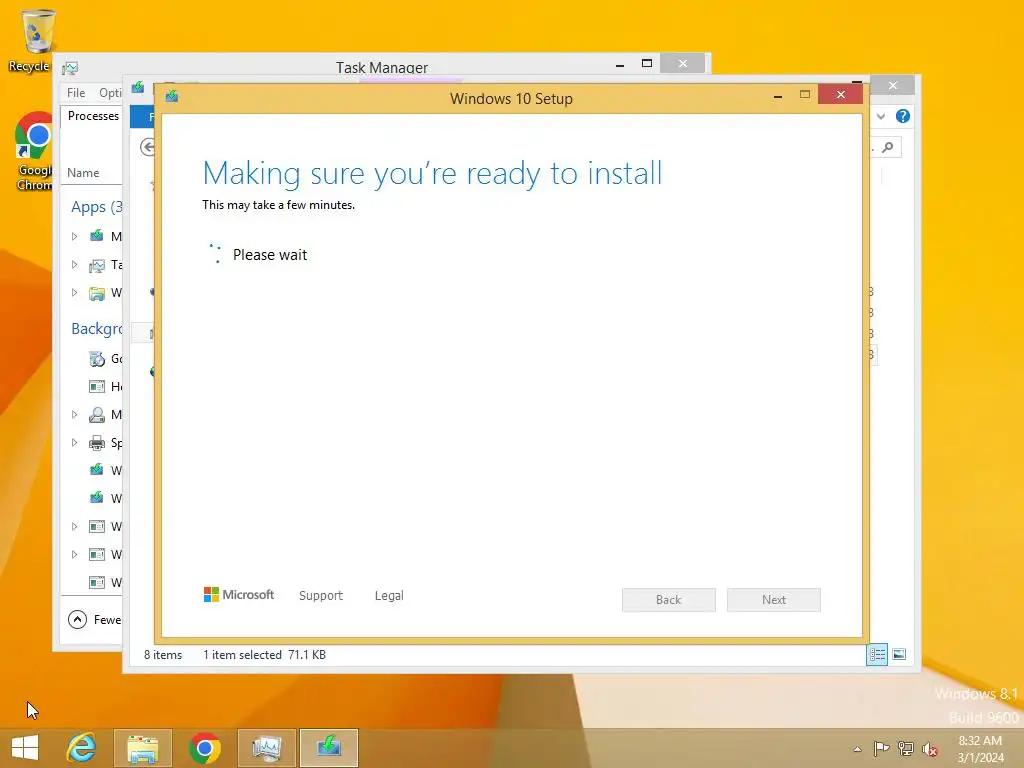1024x768 pixels.
Task: Open the Action Center flag icon
Action: point(881,748)
